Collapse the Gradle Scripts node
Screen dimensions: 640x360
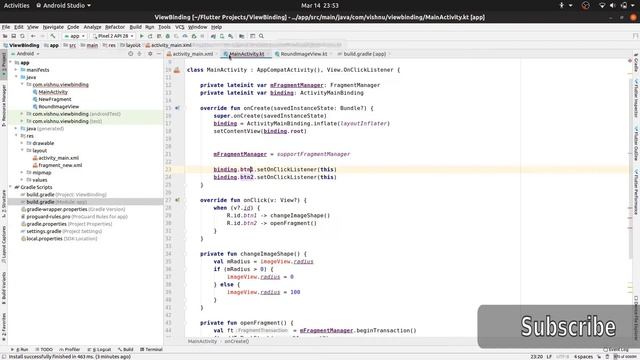[x=11, y=187]
